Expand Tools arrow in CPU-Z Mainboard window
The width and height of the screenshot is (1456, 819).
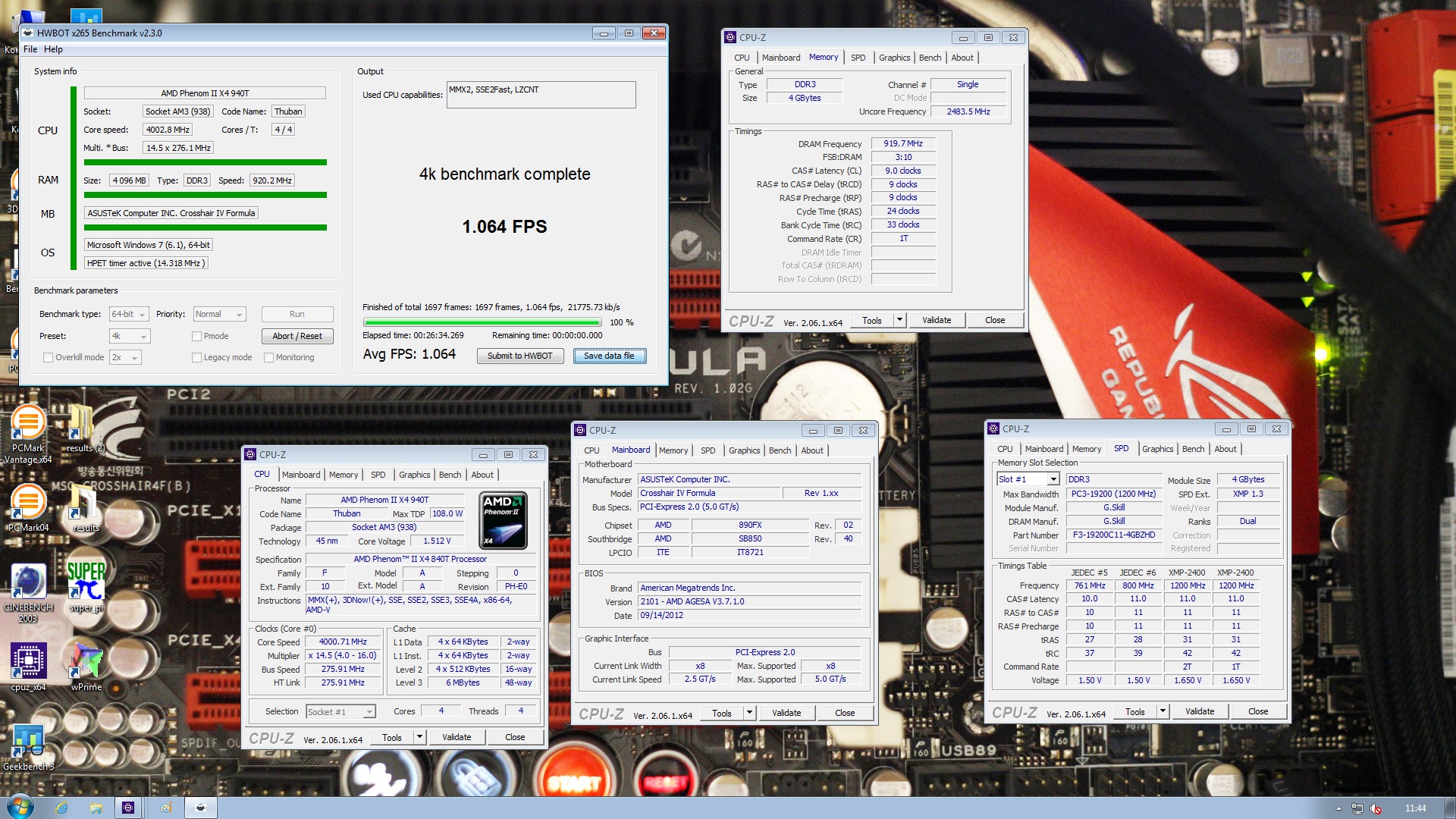(749, 713)
